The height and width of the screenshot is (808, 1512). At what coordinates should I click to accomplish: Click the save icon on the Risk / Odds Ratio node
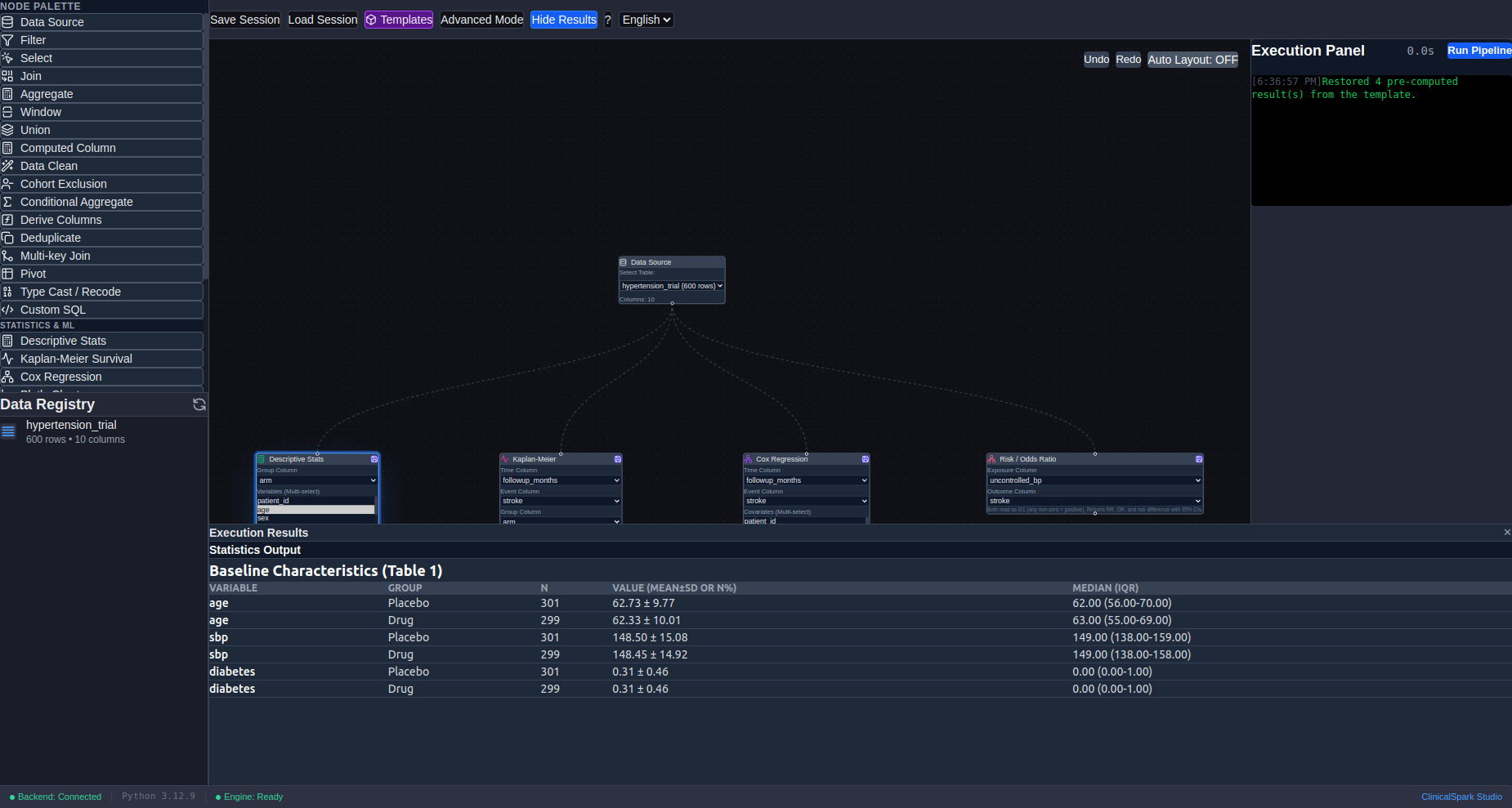(1199, 459)
